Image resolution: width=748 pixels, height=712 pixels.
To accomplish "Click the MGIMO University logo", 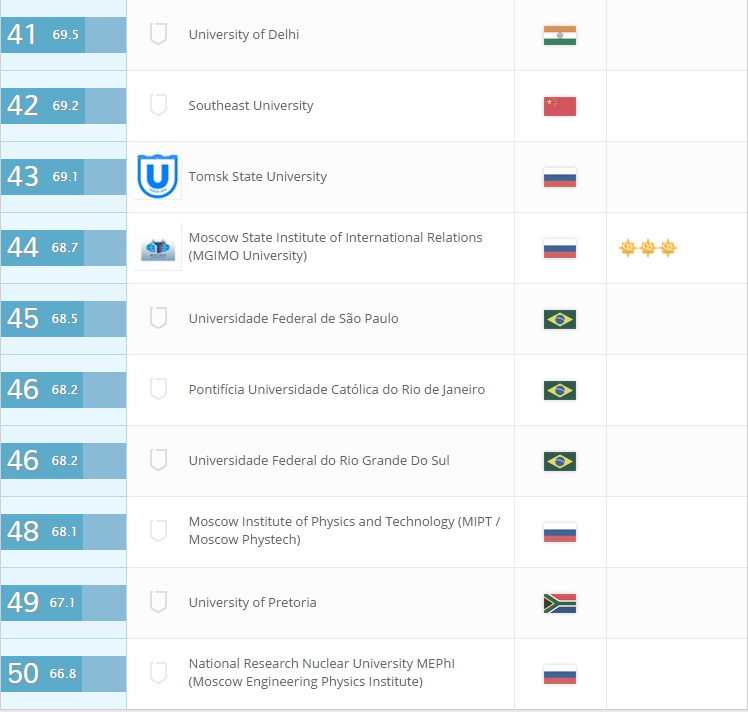I will tap(158, 247).
